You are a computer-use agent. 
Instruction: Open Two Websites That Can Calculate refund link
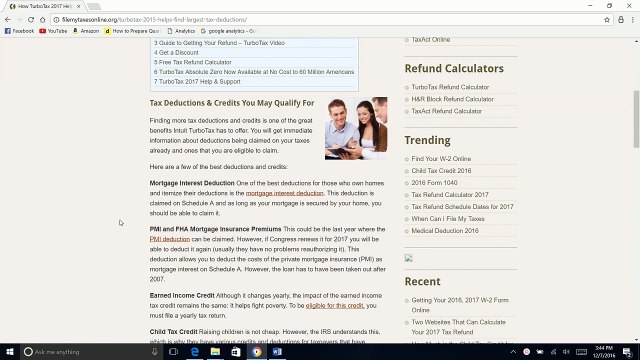(x=458, y=327)
